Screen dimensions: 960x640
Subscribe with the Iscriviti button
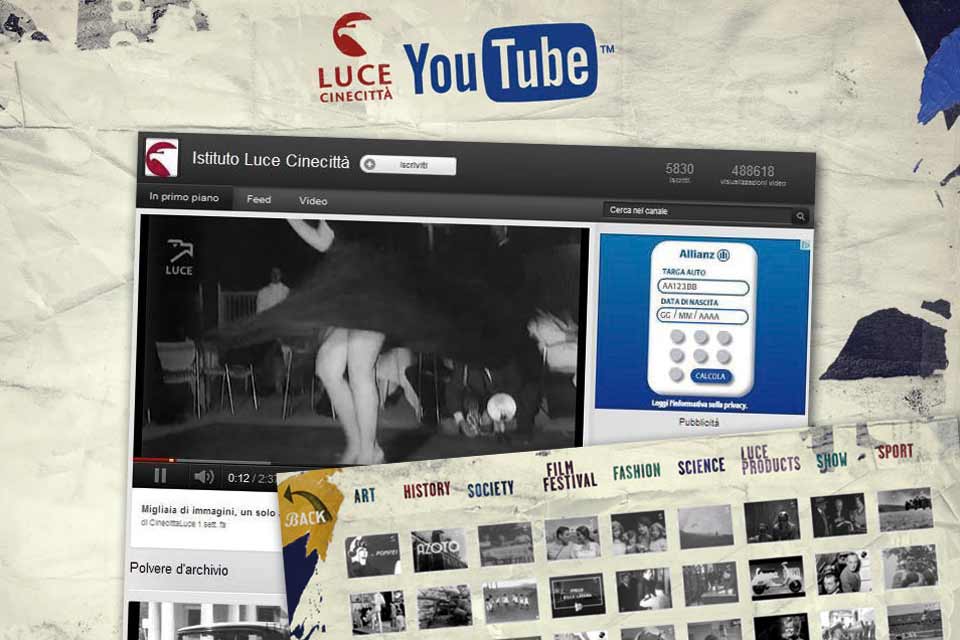[x=408, y=165]
